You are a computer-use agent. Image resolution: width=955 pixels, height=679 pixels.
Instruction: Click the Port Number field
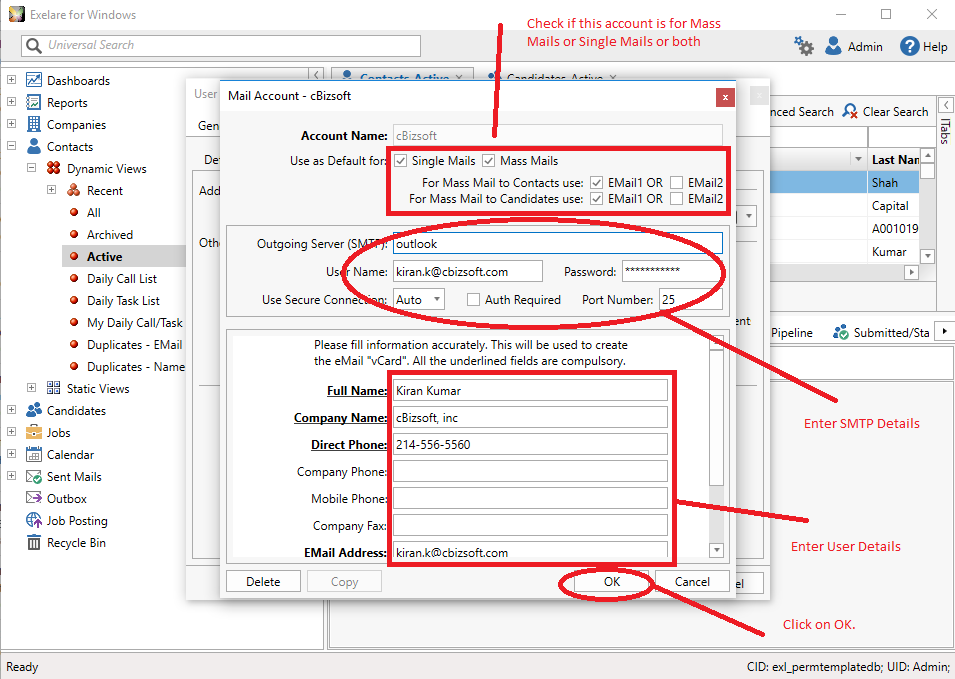[x=691, y=300]
